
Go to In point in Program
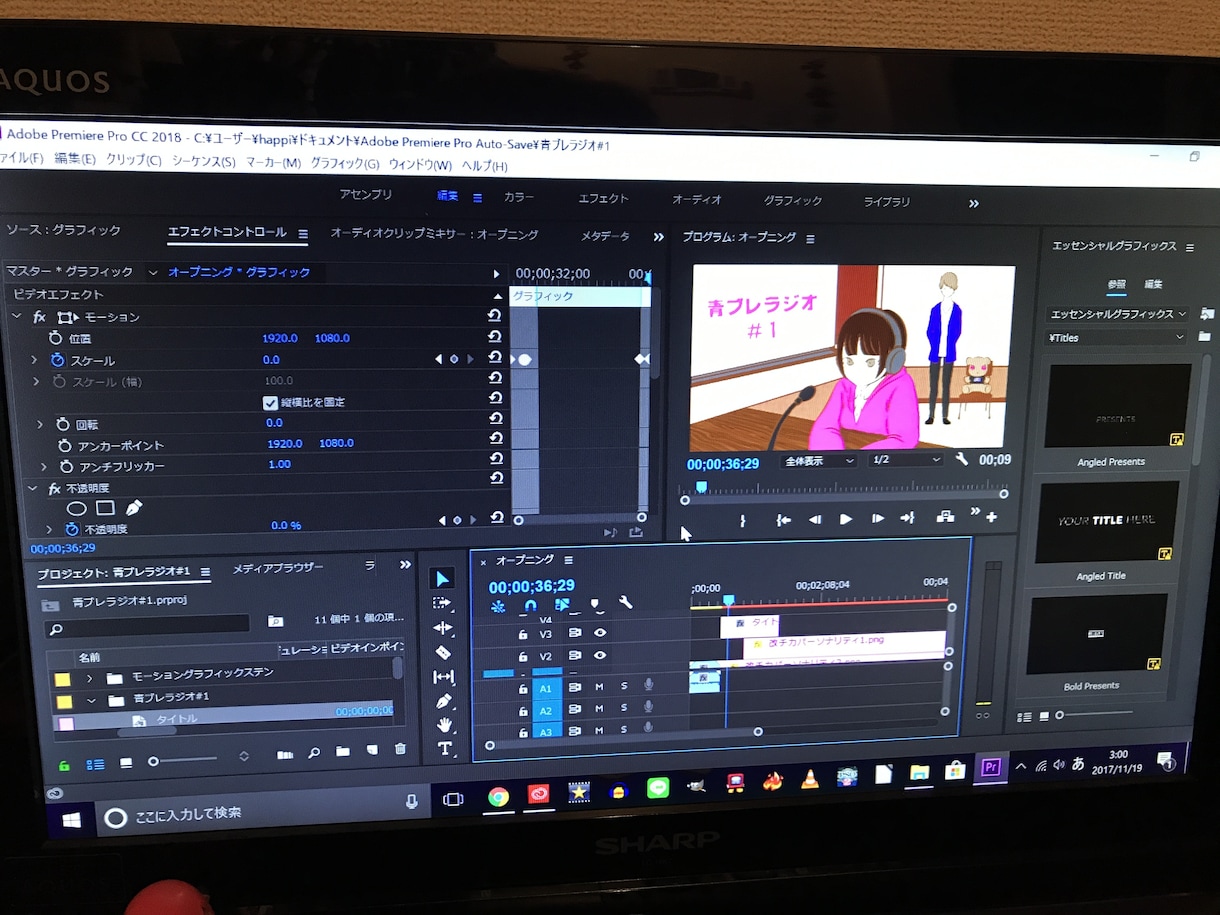[783, 520]
